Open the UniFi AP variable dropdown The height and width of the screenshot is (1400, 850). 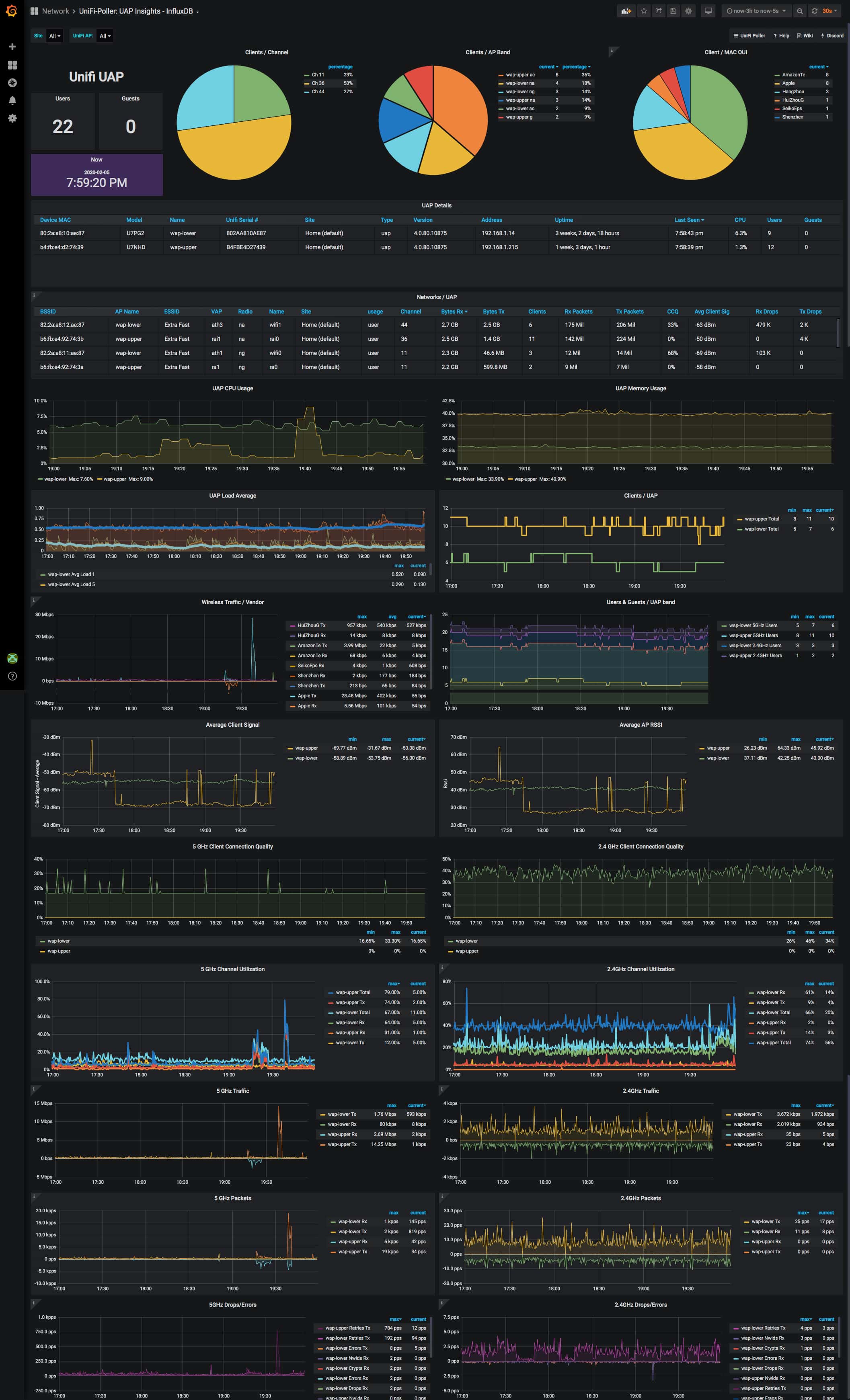pos(105,36)
